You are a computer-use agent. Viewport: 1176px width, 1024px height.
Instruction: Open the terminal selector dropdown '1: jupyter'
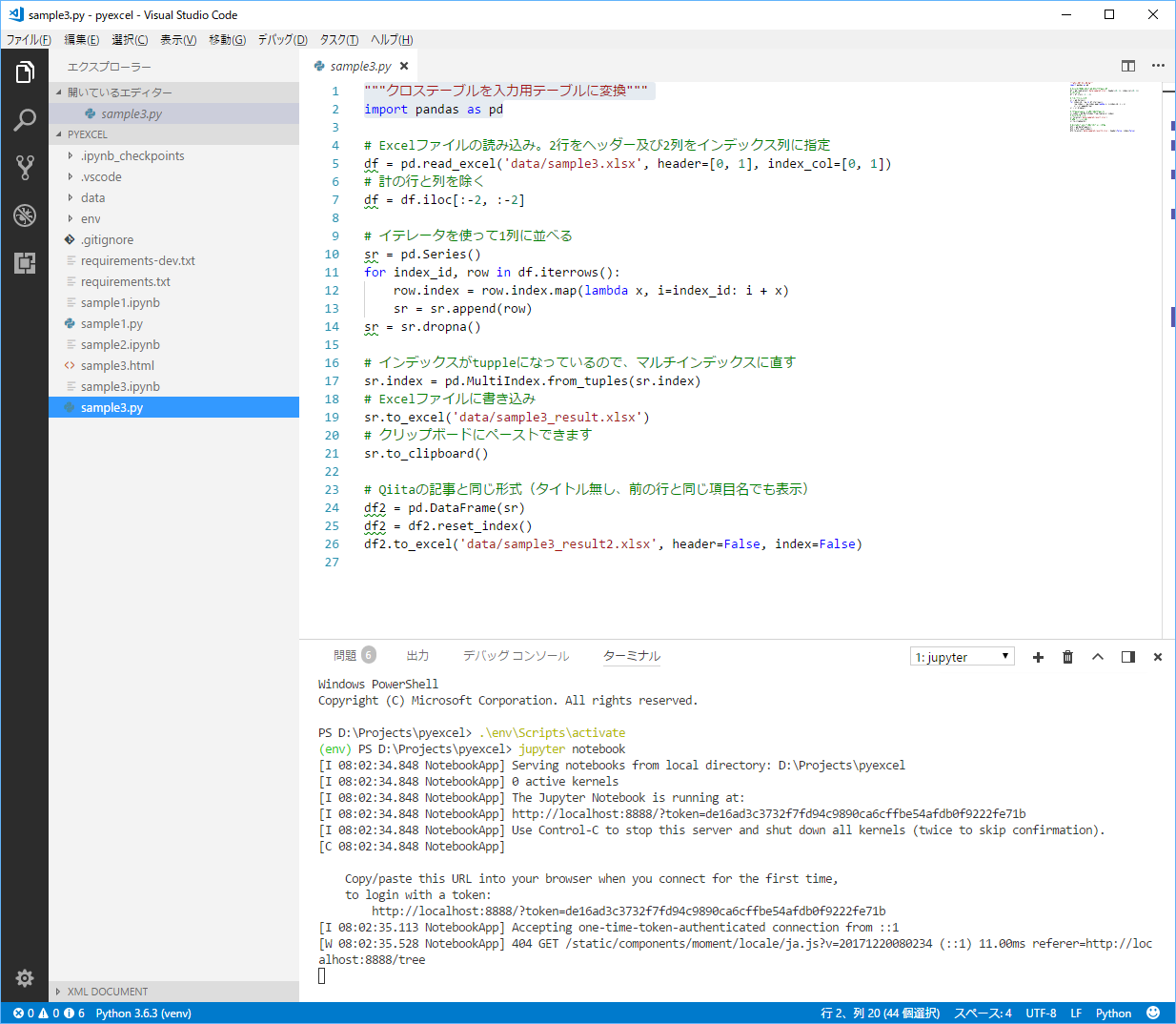tap(962, 657)
